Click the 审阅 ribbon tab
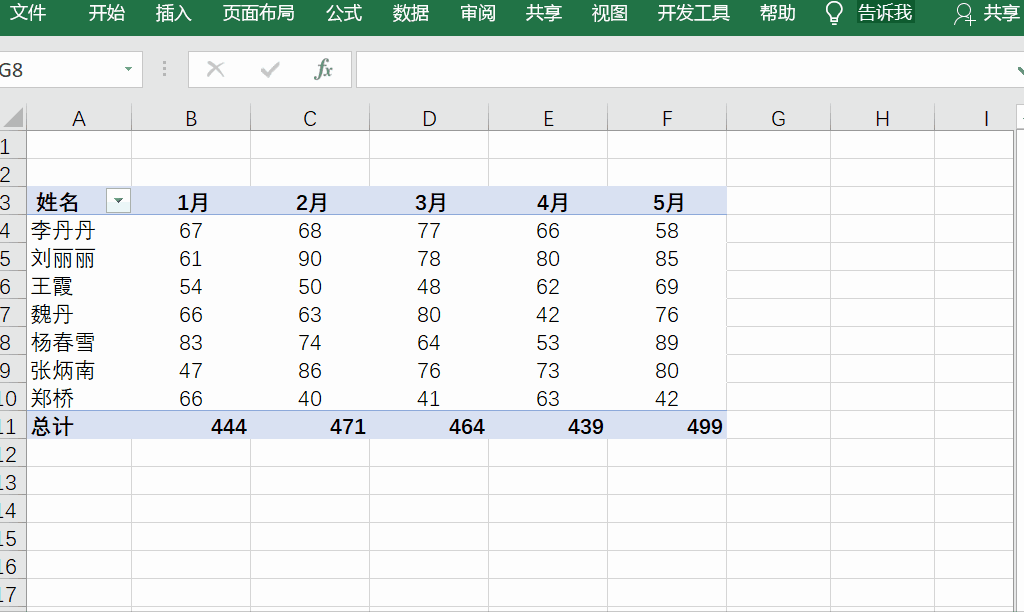Screen dimensions: 1024x612 (x=477, y=14)
